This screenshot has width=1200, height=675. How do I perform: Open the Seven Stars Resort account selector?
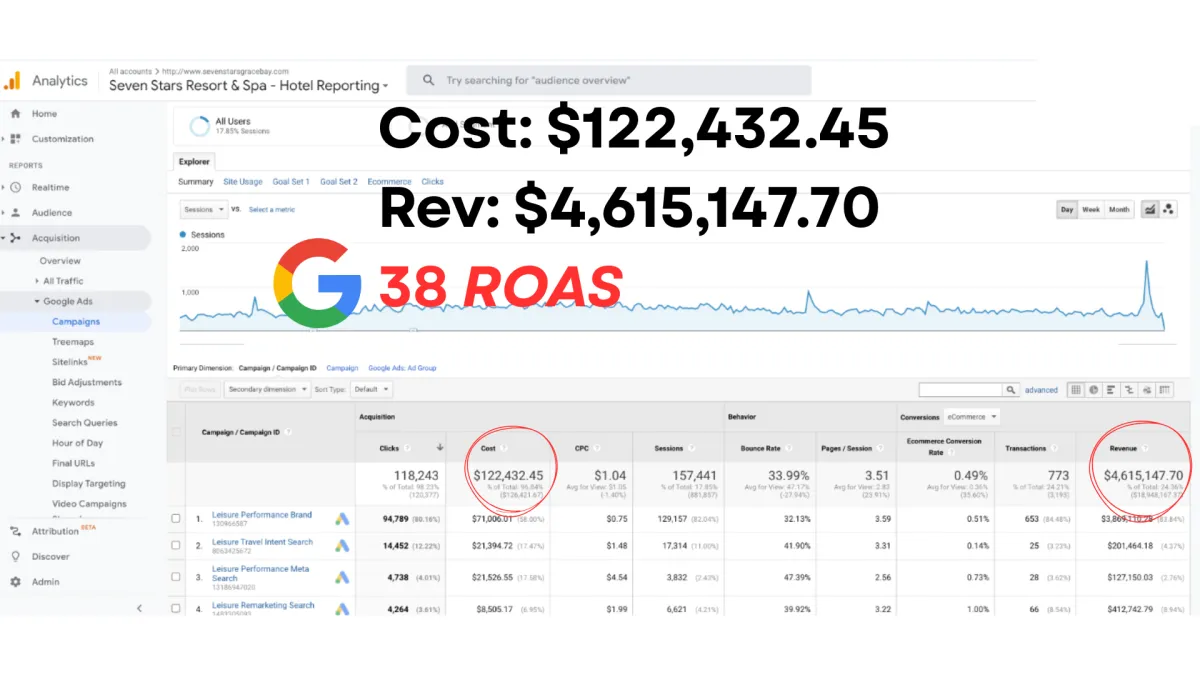248,85
